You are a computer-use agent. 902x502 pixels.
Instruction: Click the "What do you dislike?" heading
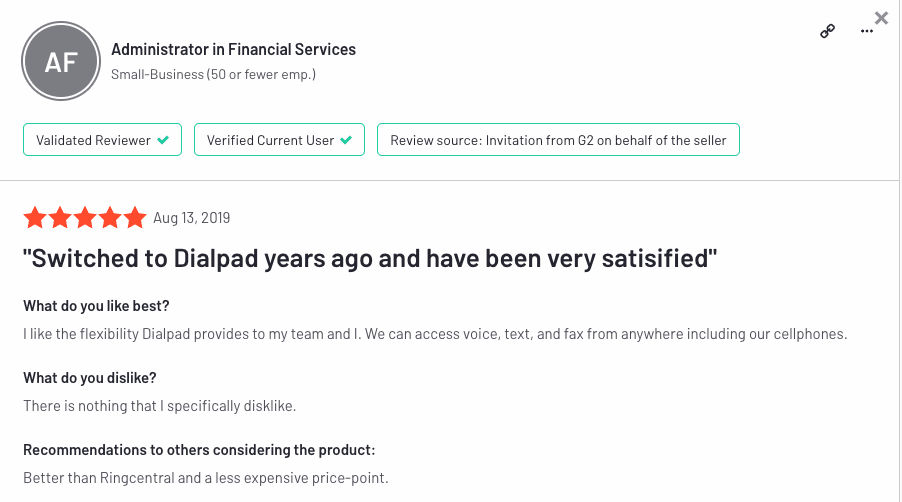[90, 378]
